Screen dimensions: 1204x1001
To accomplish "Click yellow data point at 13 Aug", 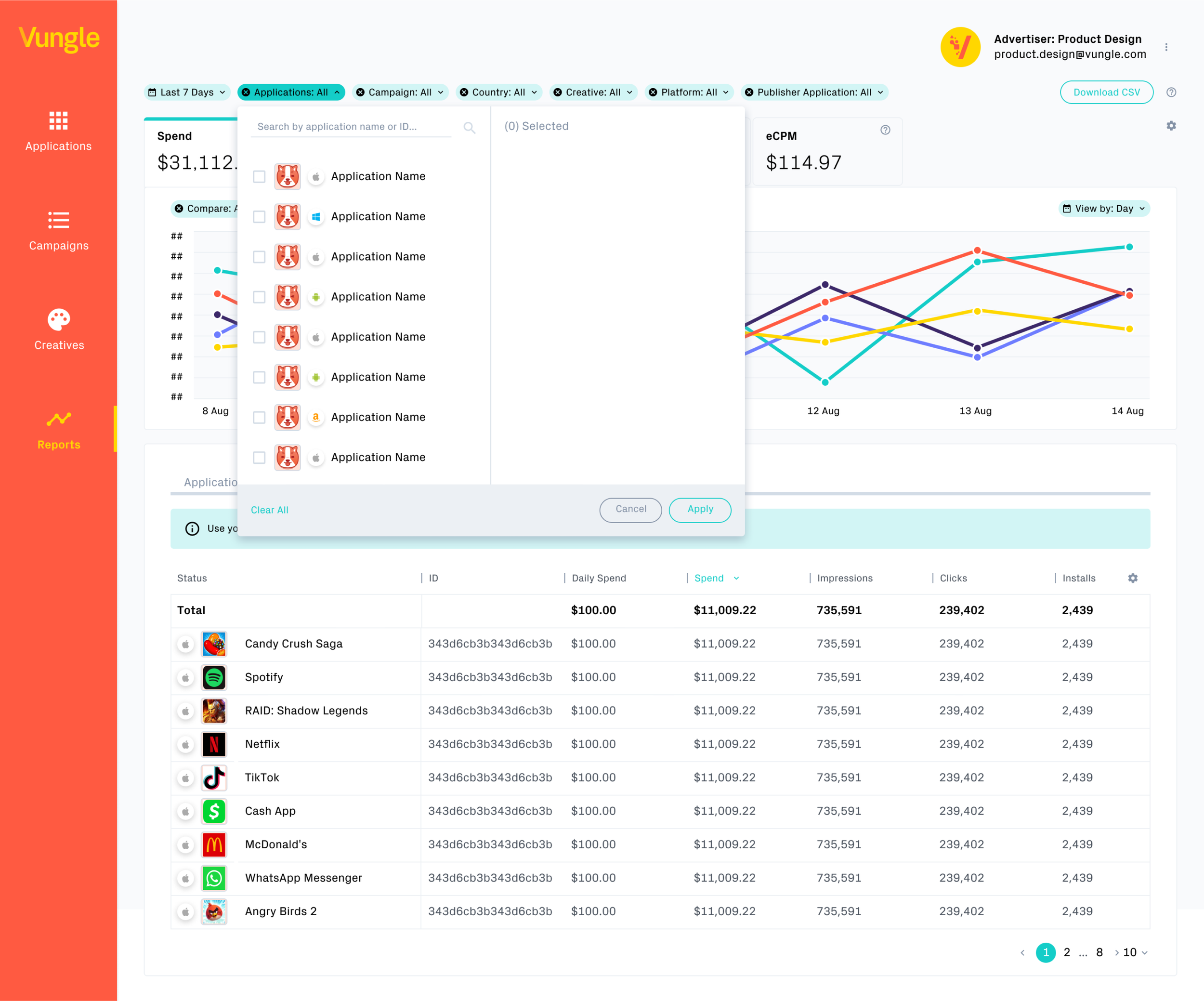I will click(x=977, y=311).
